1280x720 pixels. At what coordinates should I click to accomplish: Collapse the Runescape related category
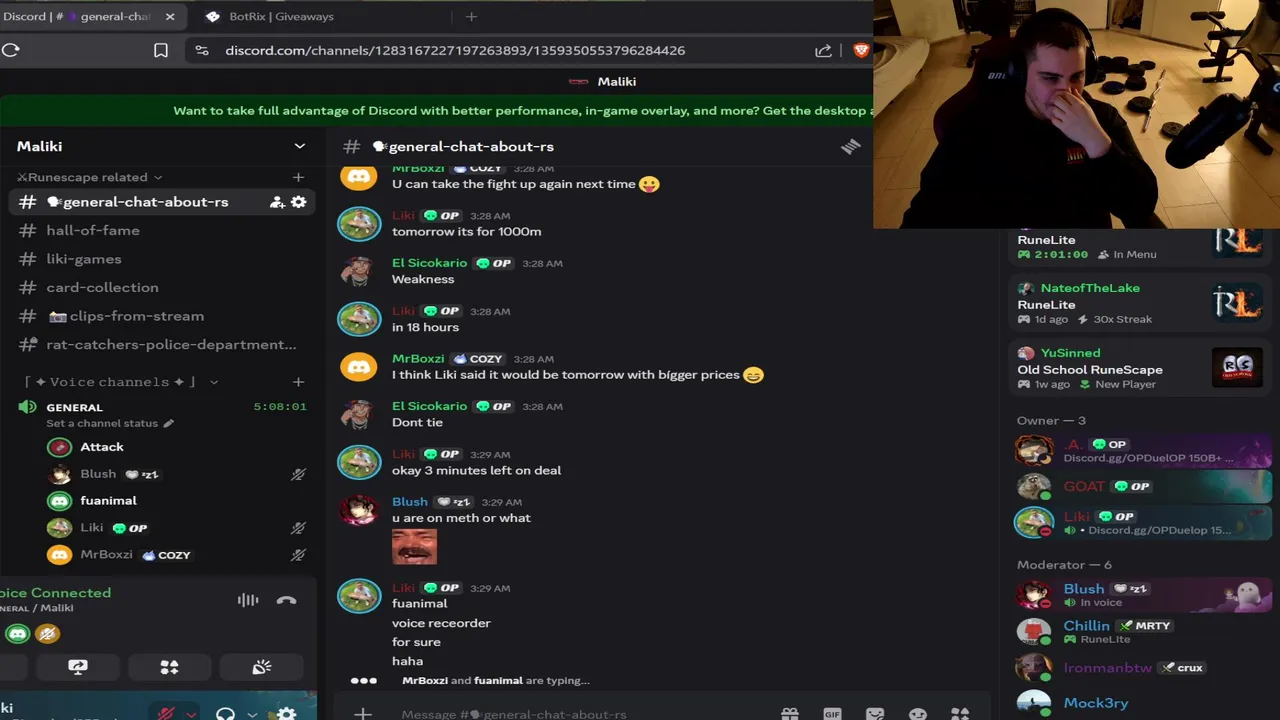pyautogui.click(x=90, y=177)
